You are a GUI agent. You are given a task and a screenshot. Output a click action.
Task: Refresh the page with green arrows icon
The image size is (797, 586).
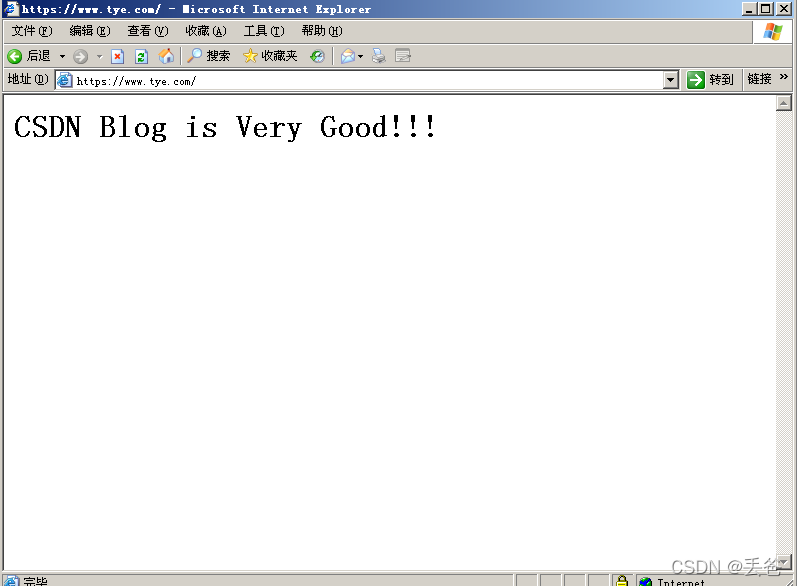pyautogui.click(x=141, y=56)
